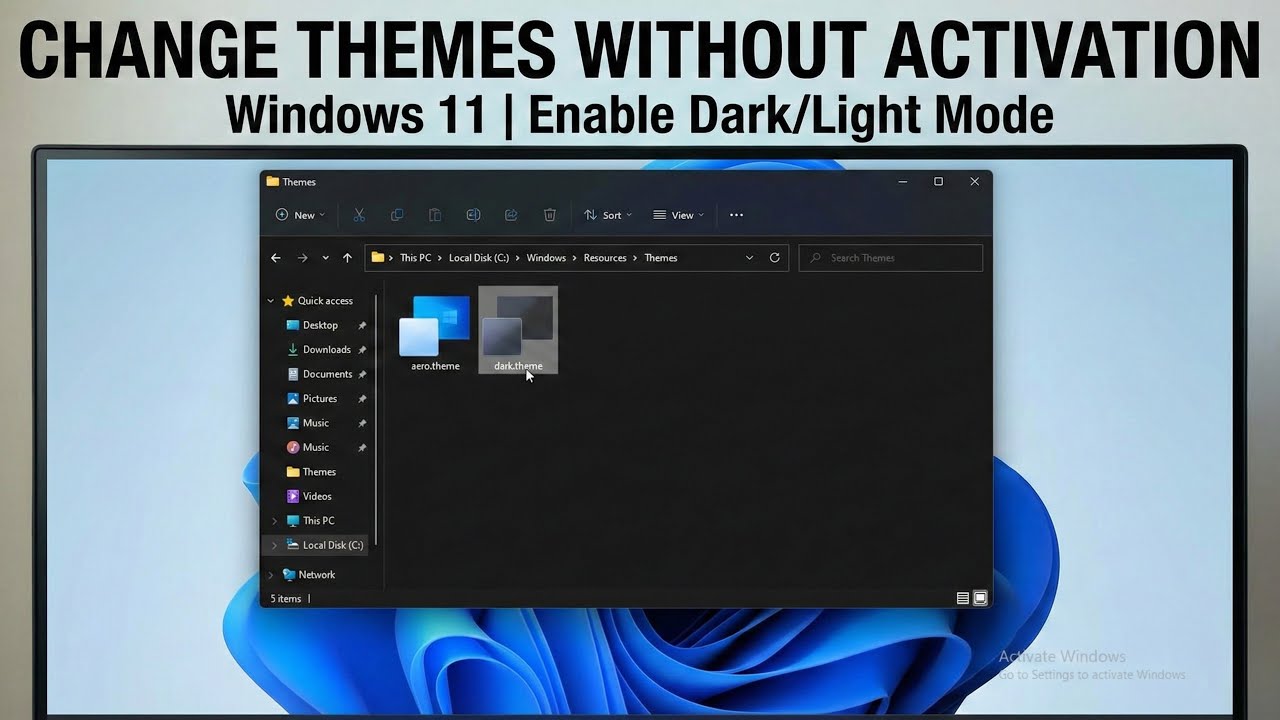Expand This PC tree node

tap(274, 521)
